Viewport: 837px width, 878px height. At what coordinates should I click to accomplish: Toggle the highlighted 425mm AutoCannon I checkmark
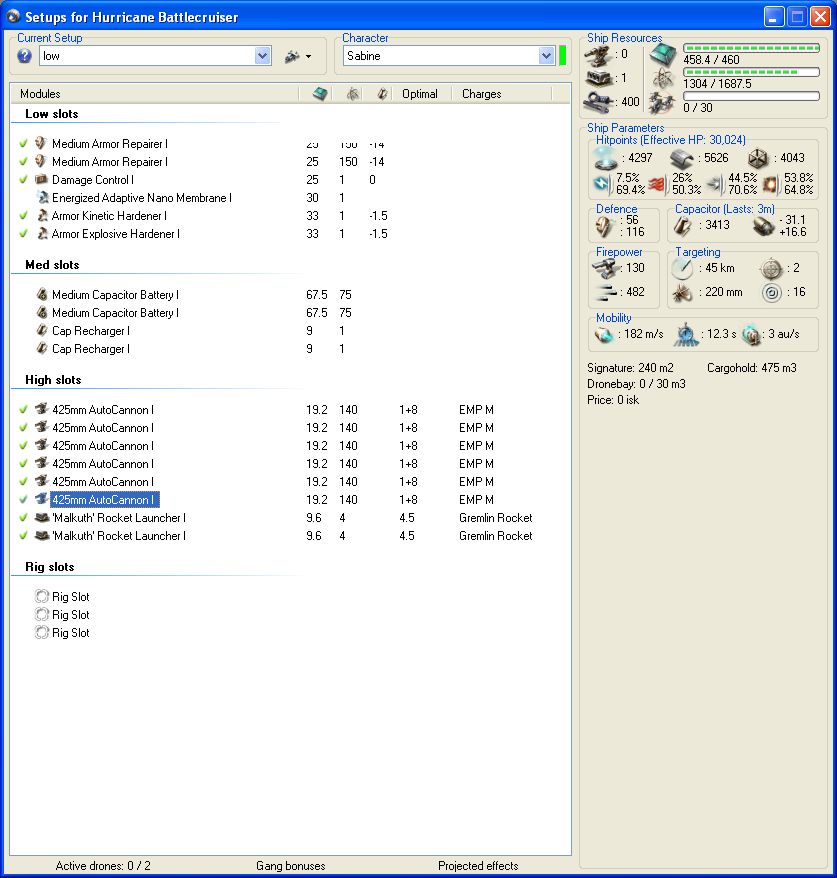(24, 499)
